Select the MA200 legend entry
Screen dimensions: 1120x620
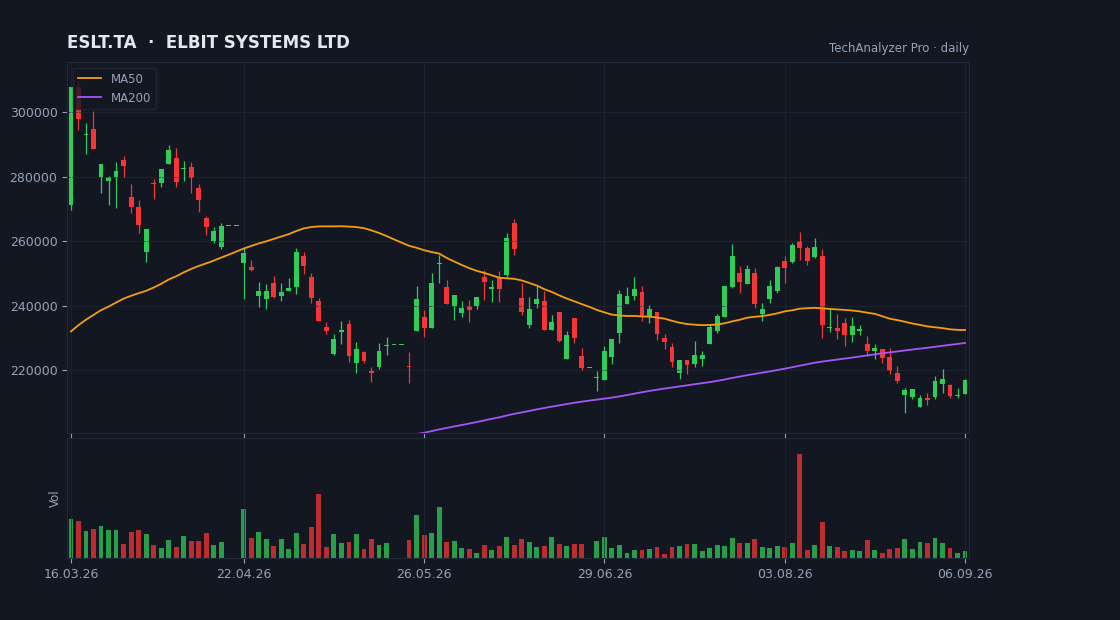tap(114, 98)
